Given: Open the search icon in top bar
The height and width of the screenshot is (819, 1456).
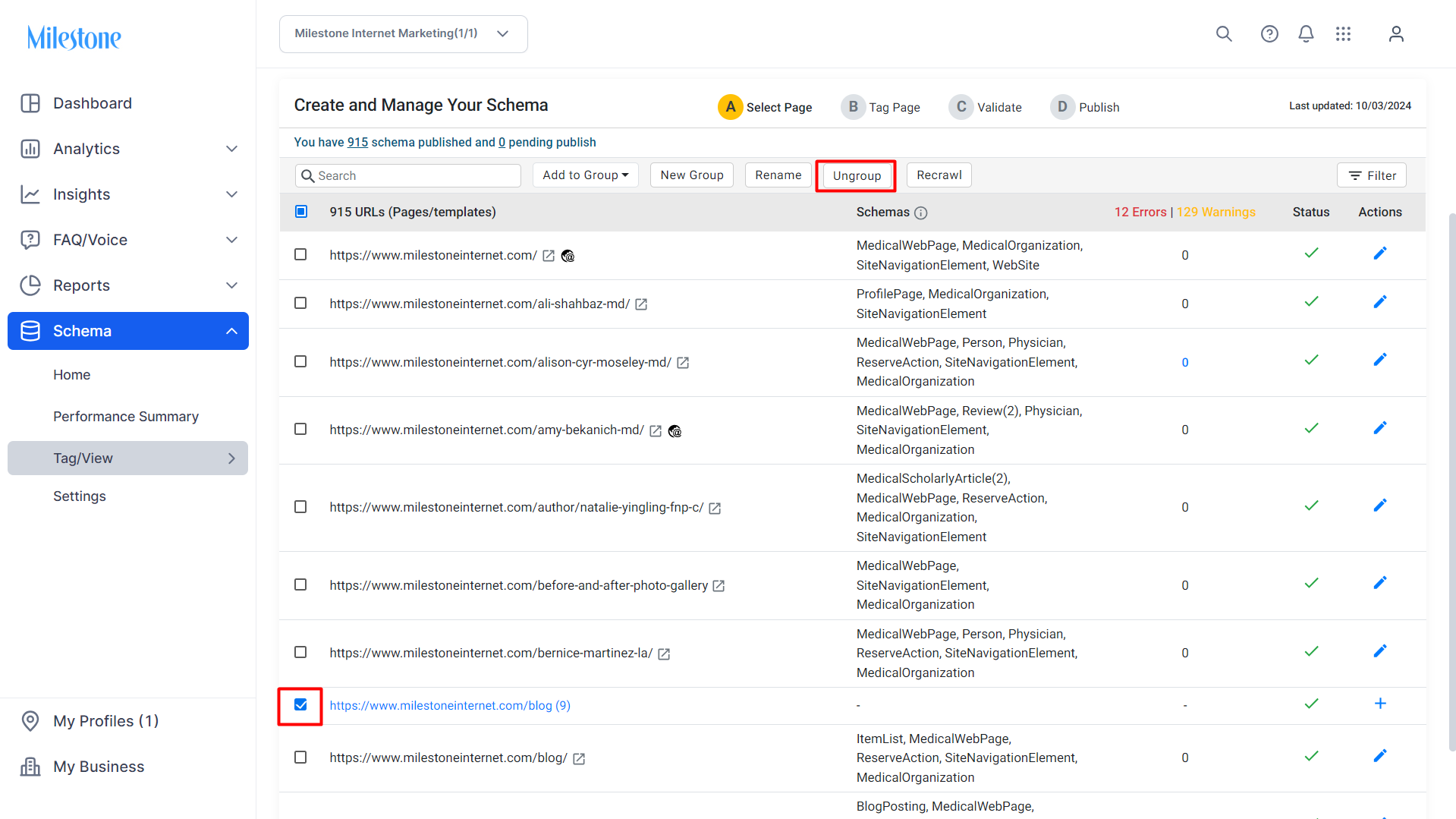Looking at the screenshot, I should (1224, 34).
